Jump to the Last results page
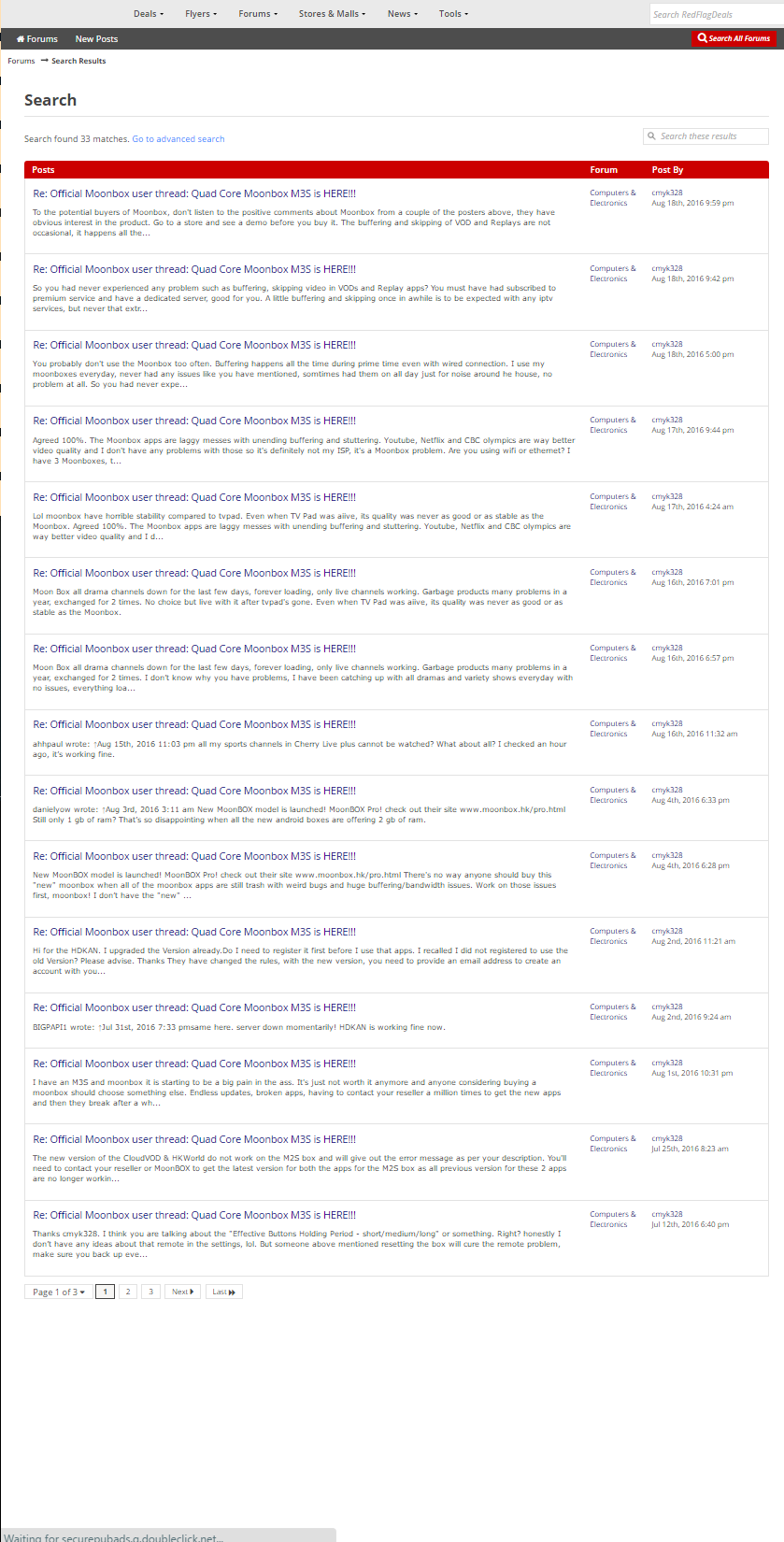The image size is (784, 1542). point(223,1292)
